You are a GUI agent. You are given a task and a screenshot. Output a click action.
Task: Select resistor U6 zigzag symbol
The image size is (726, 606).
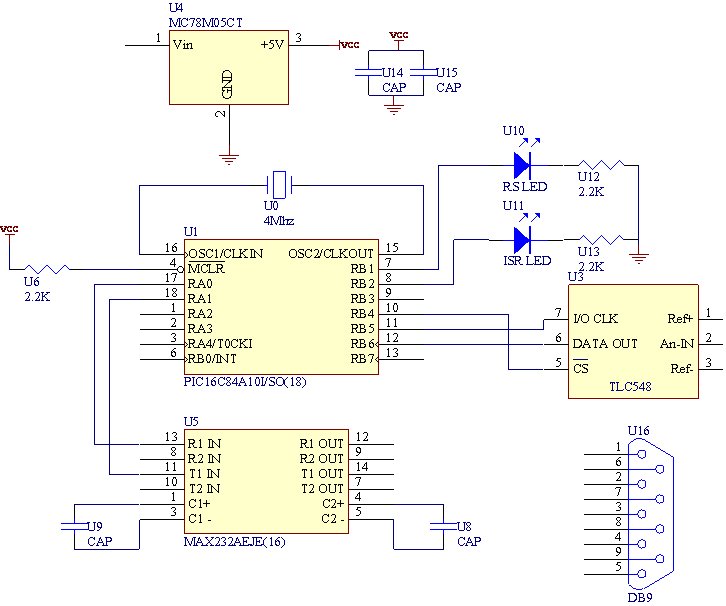47,269
